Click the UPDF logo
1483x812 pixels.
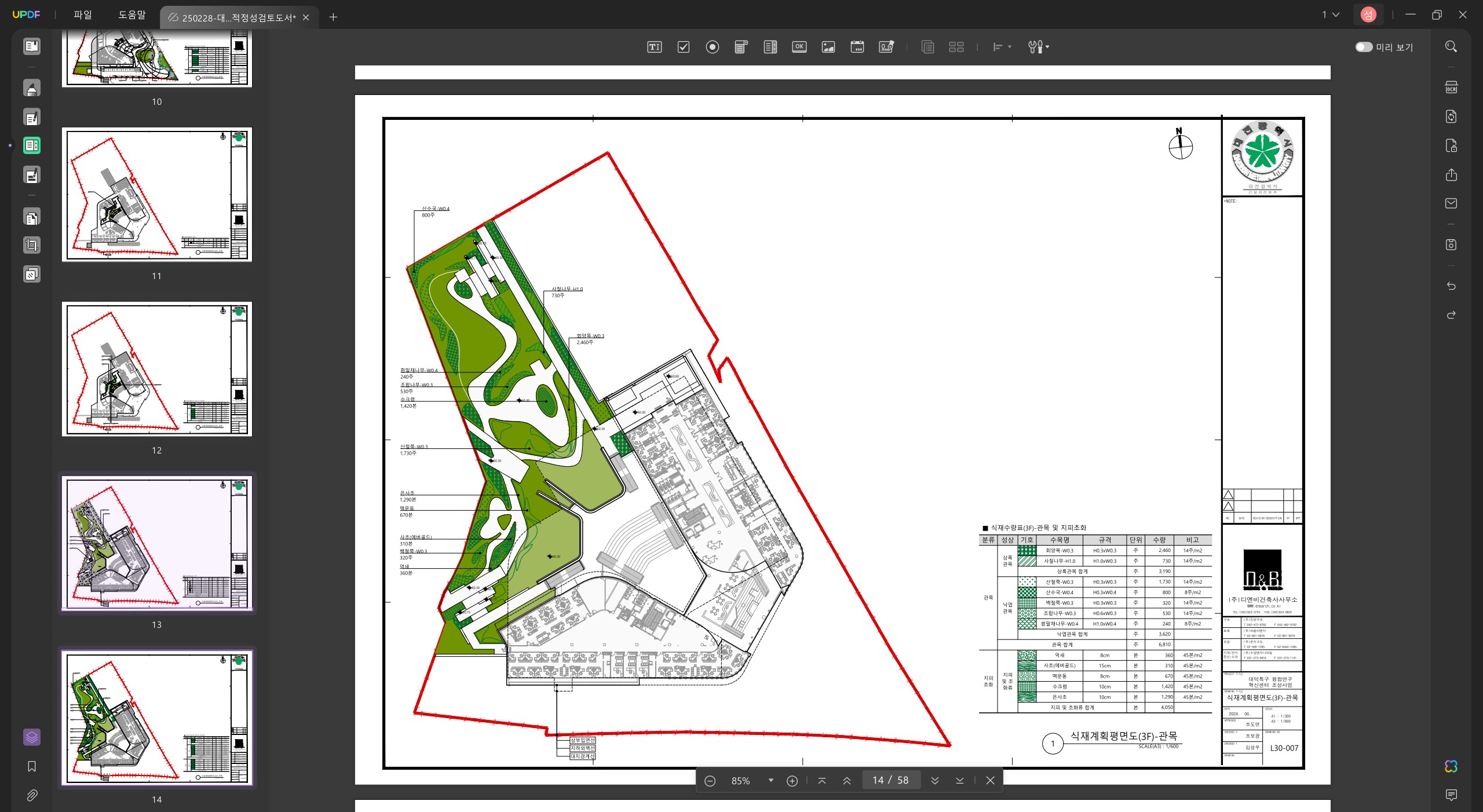[x=26, y=14]
